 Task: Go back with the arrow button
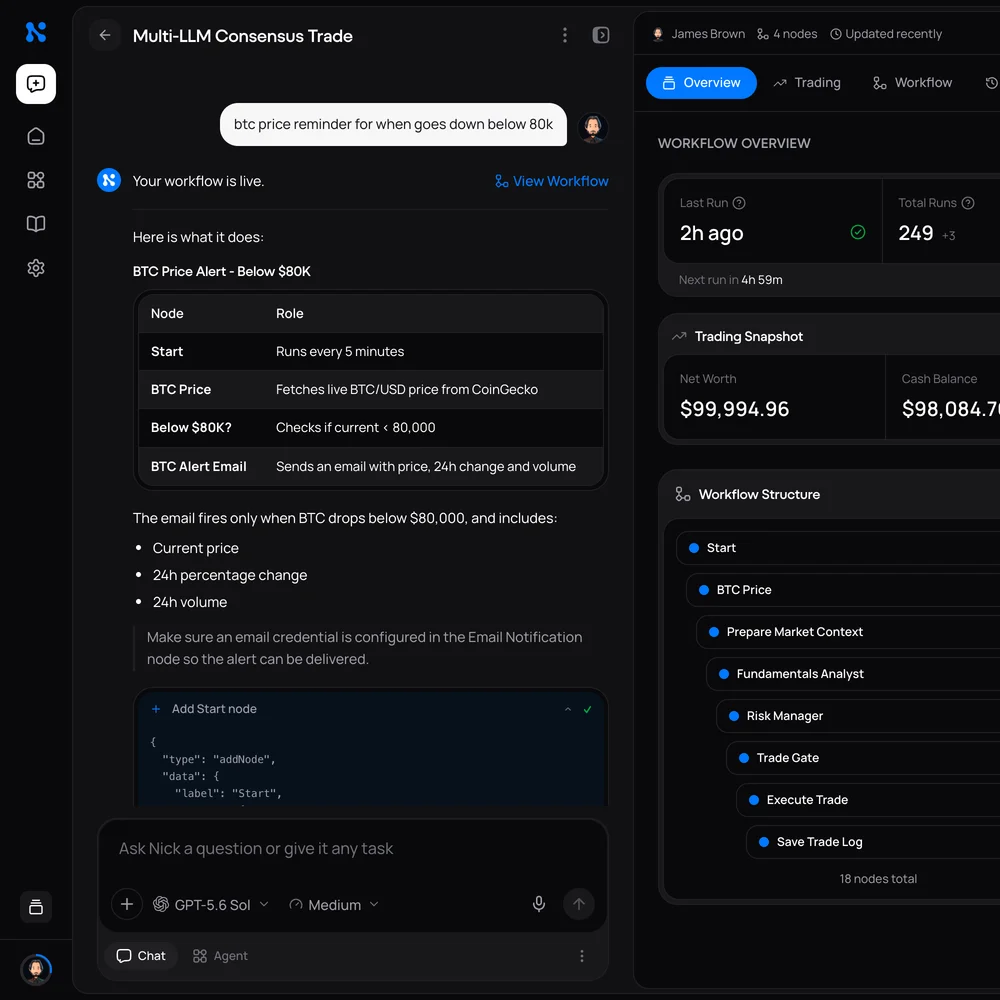pos(105,35)
